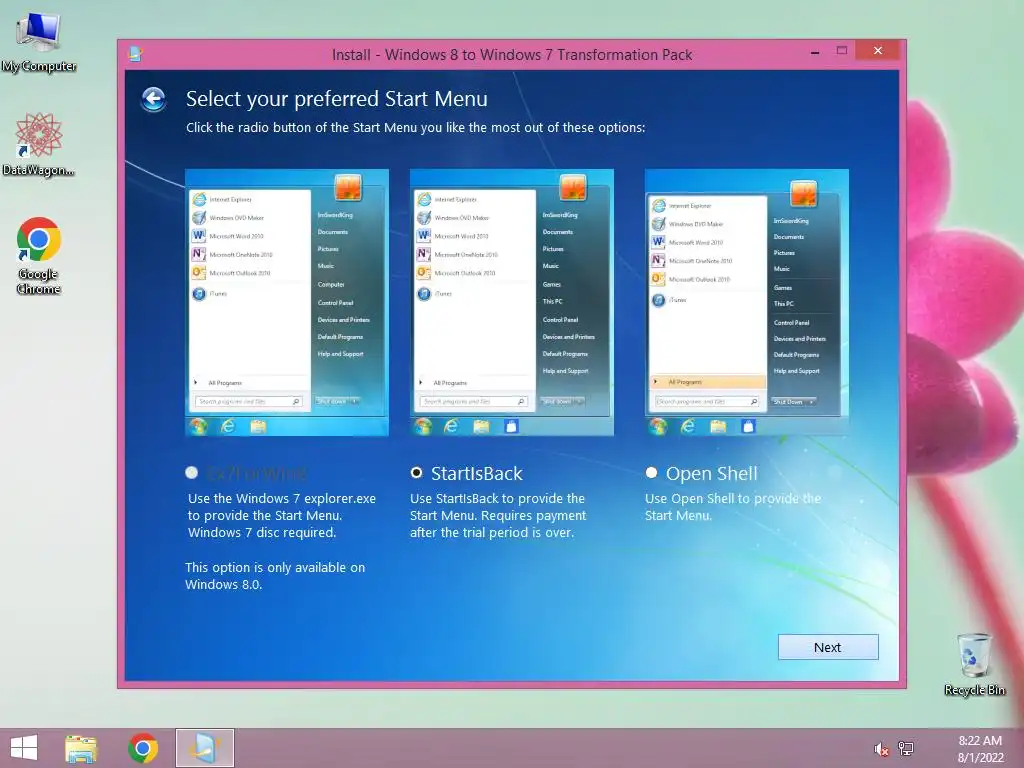Click the Open Shell label text

(711, 473)
